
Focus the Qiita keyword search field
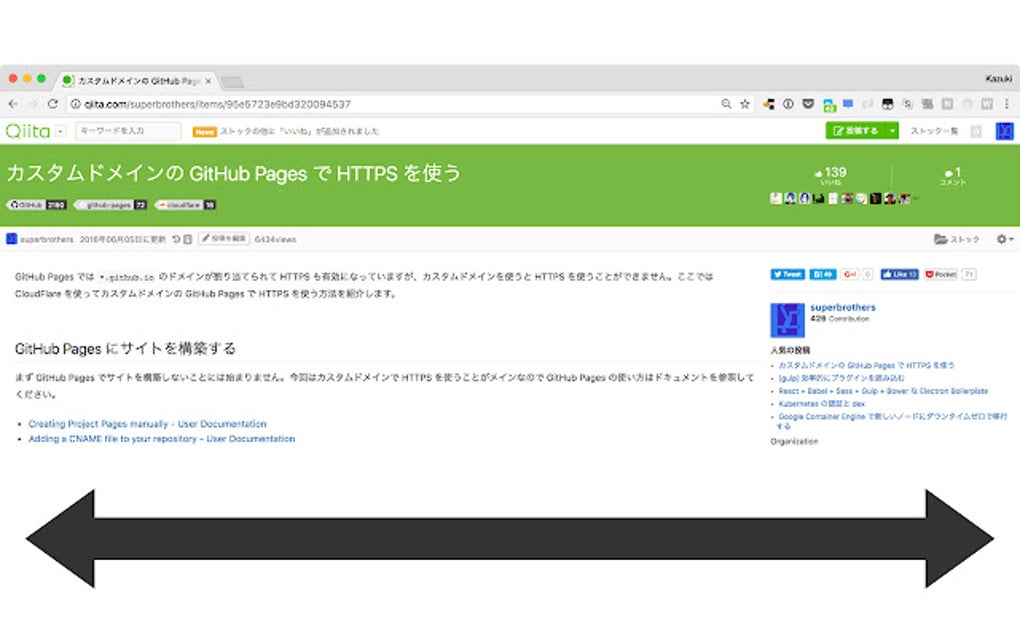128,131
